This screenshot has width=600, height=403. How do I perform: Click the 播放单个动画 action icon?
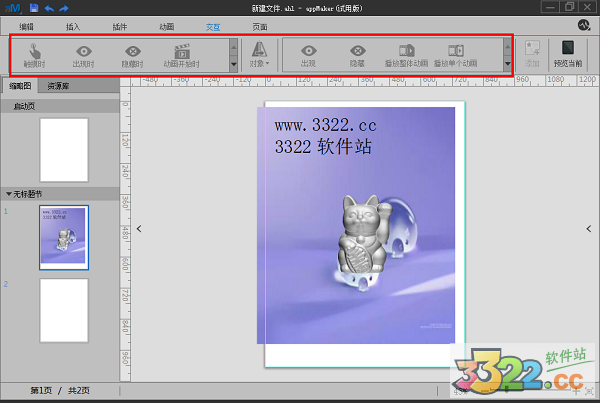pos(455,54)
